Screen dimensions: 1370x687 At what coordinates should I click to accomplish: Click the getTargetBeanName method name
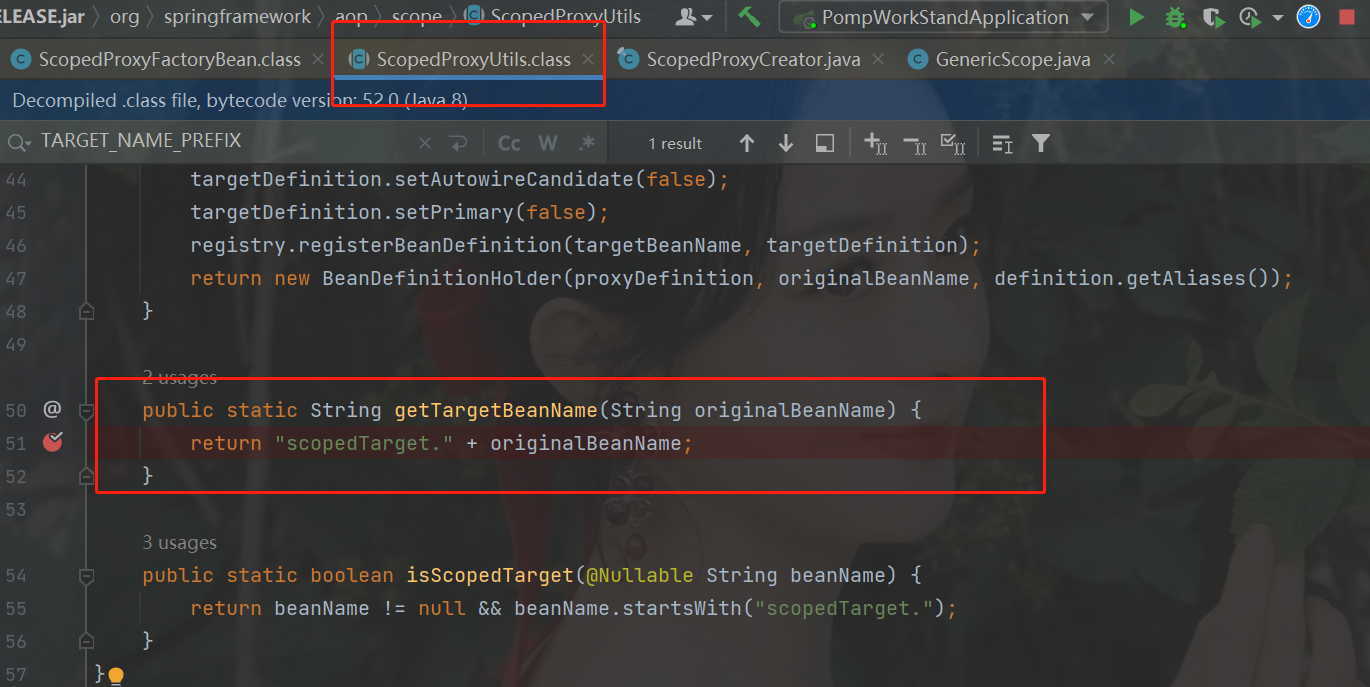pyautogui.click(x=496, y=410)
